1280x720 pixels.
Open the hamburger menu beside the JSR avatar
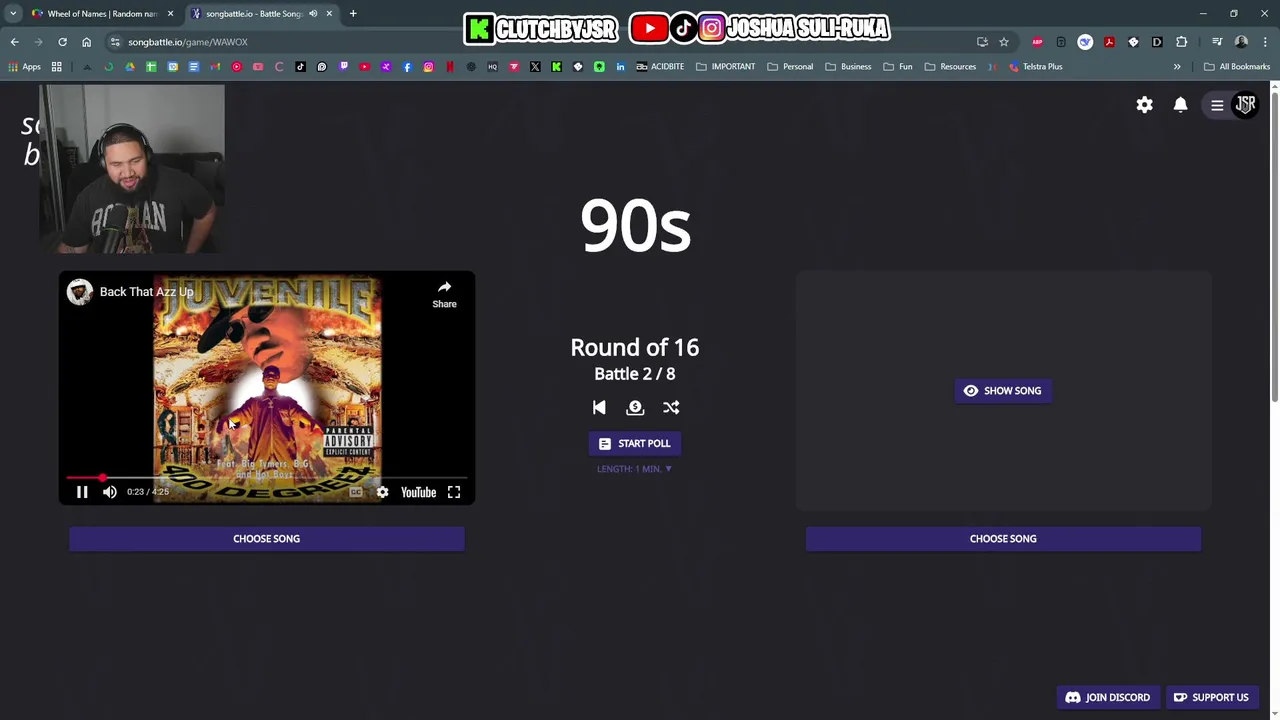point(1217,105)
